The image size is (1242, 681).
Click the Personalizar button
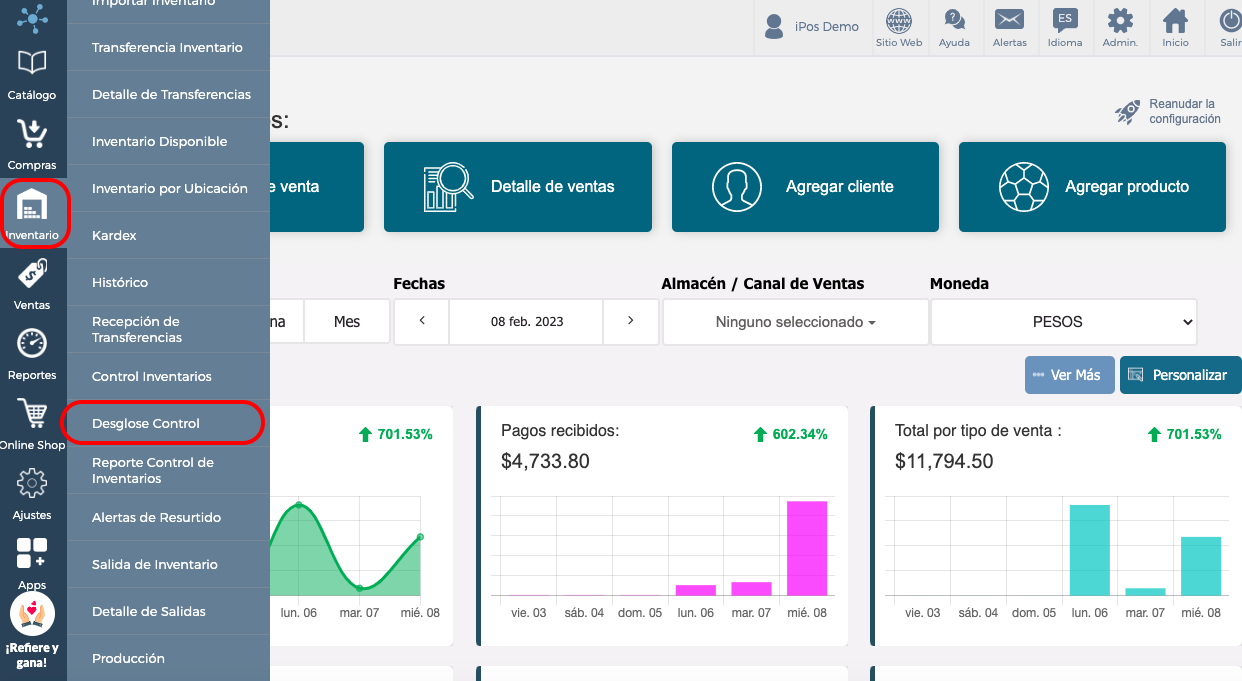click(x=1181, y=375)
